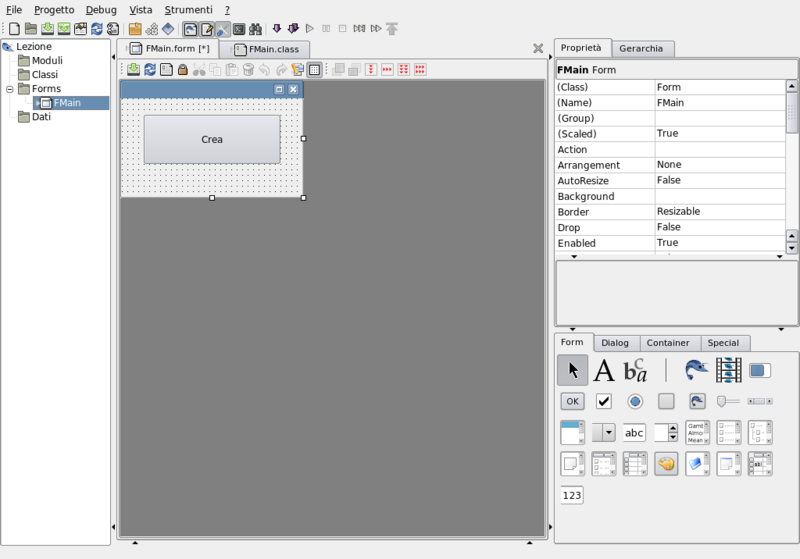Compile the project with the single purple arrow
Viewport: 800px width, 559px height.
tap(277, 29)
